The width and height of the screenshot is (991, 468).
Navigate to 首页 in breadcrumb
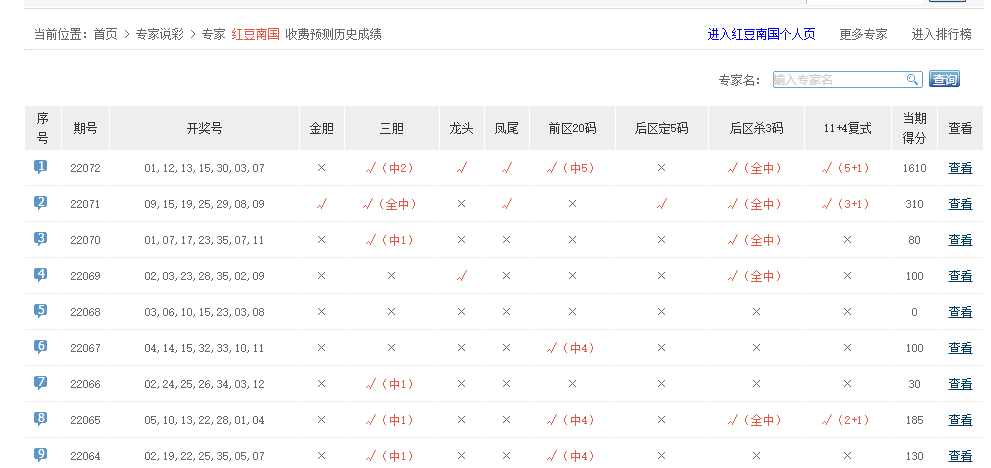coord(105,34)
